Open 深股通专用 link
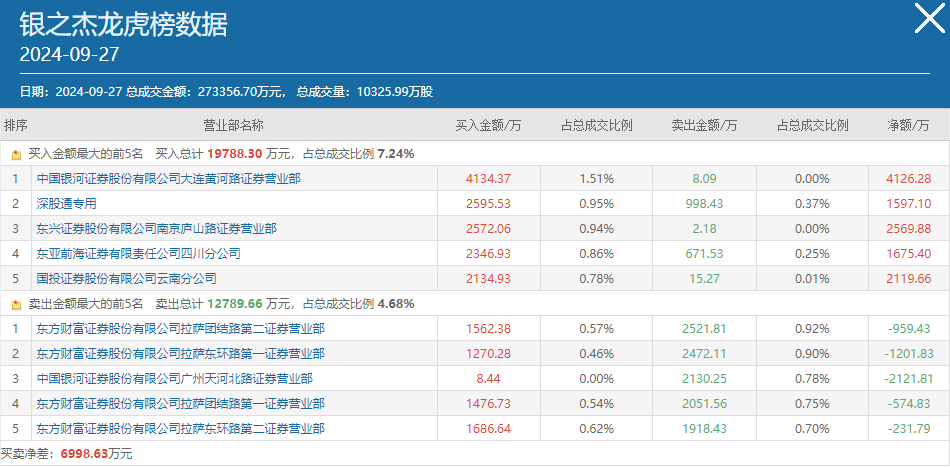The image size is (950, 467). click(x=66, y=204)
